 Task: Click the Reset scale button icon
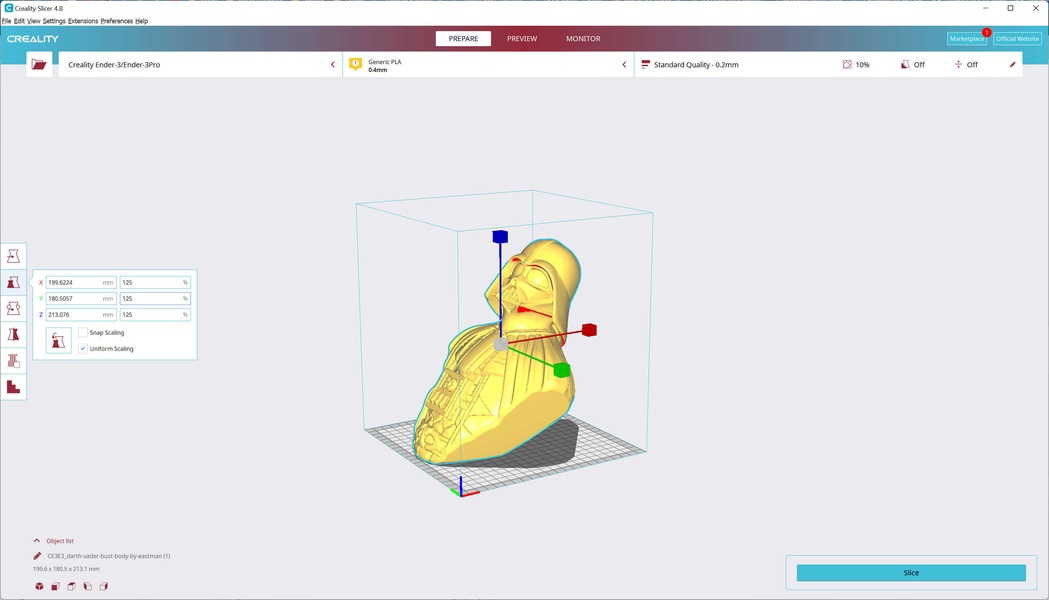pyautogui.click(x=59, y=341)
